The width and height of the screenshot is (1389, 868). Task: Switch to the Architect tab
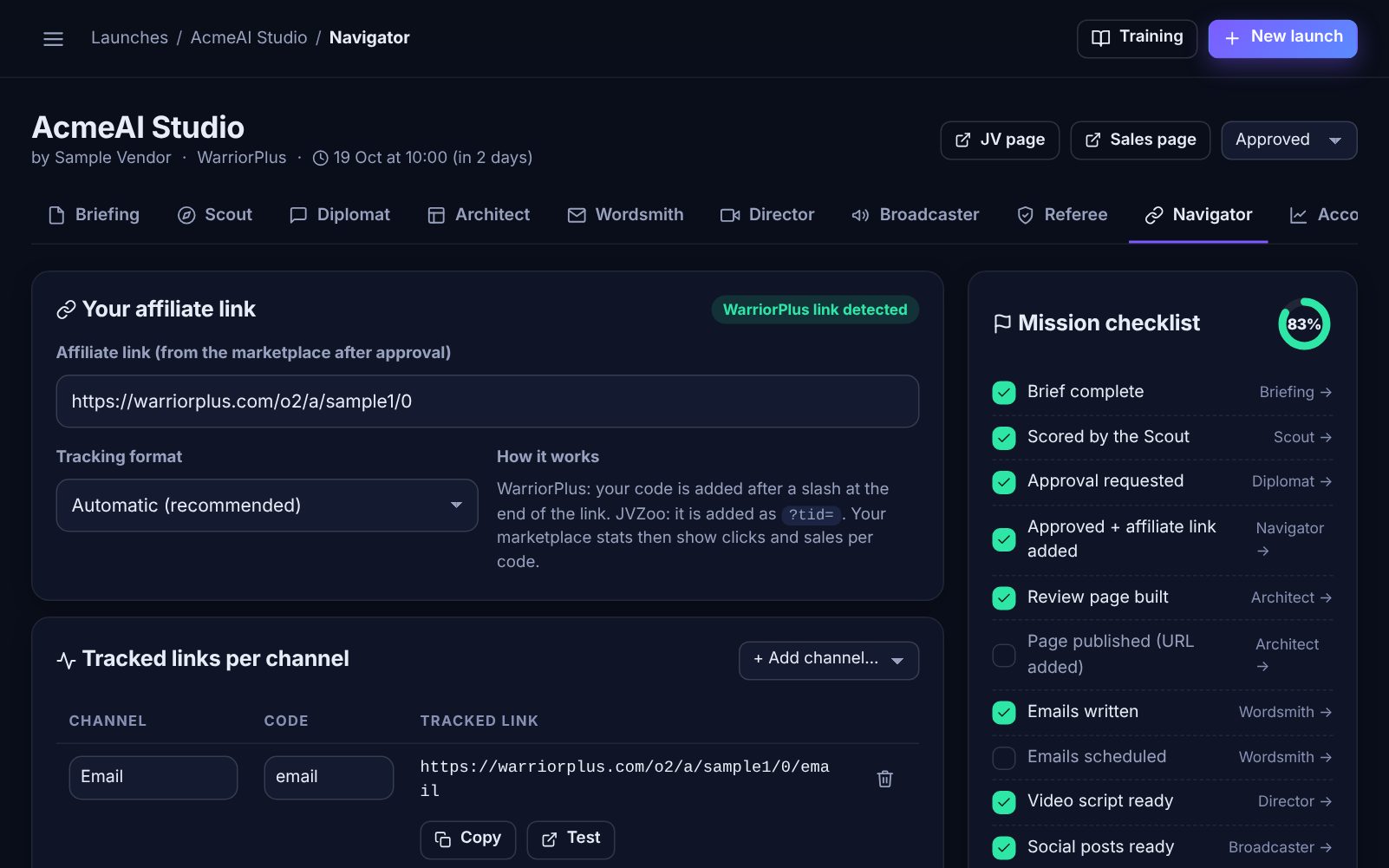(479, 215)
